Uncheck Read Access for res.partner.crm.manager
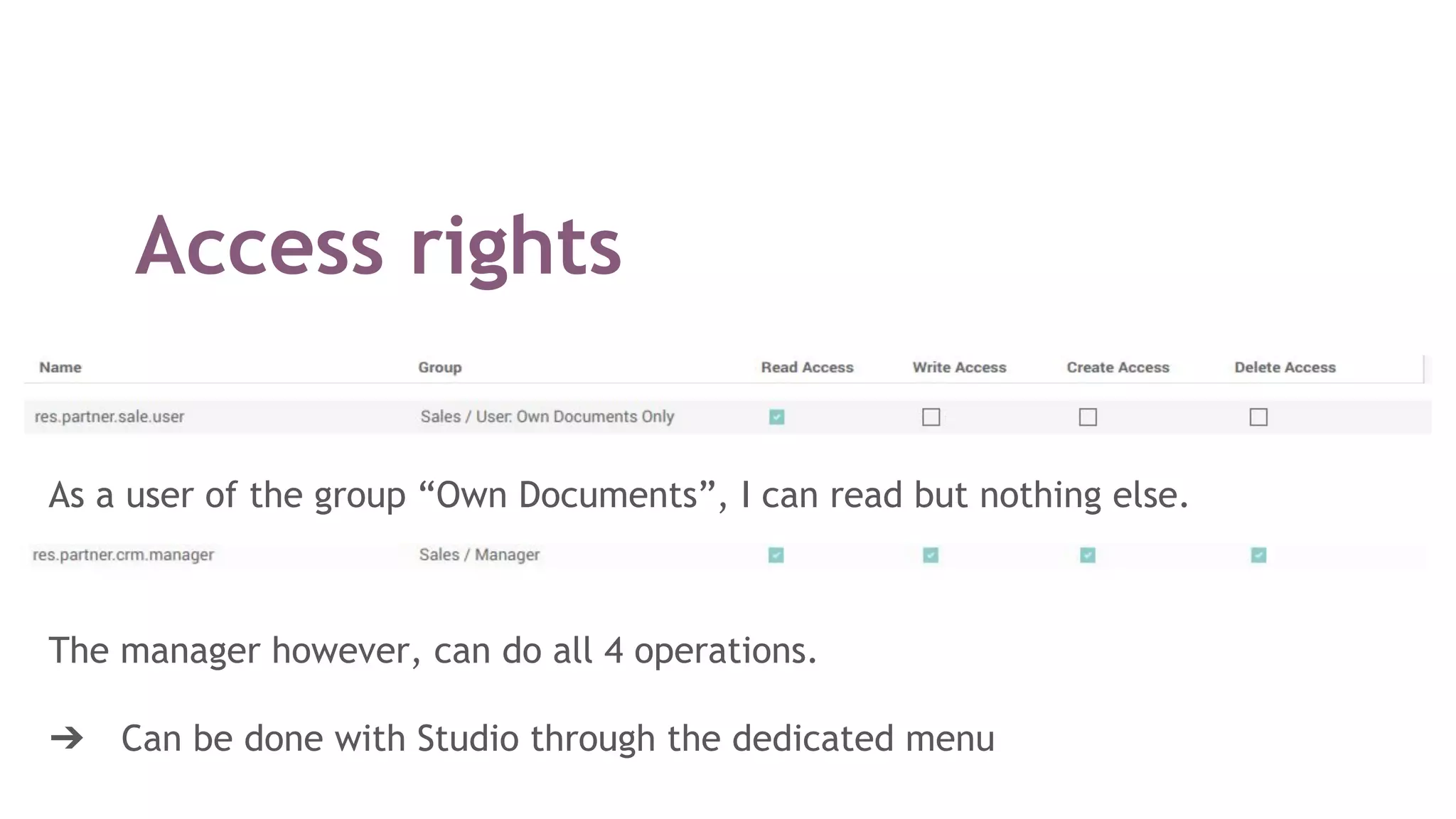This screenshot has width=1456, height=819. pyautogui.click(x=776, y=555)
